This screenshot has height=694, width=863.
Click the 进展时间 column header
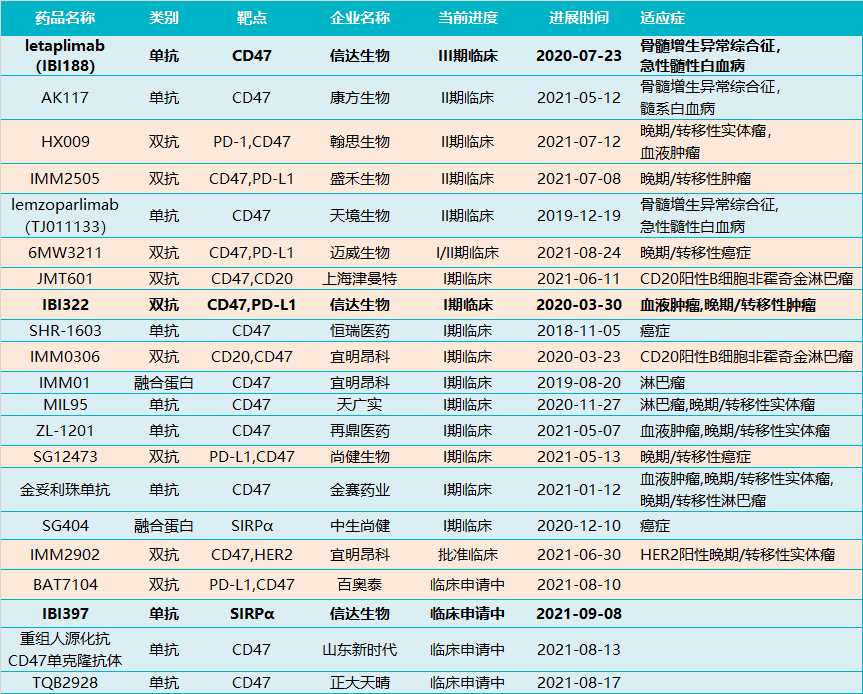pos(578,18)
